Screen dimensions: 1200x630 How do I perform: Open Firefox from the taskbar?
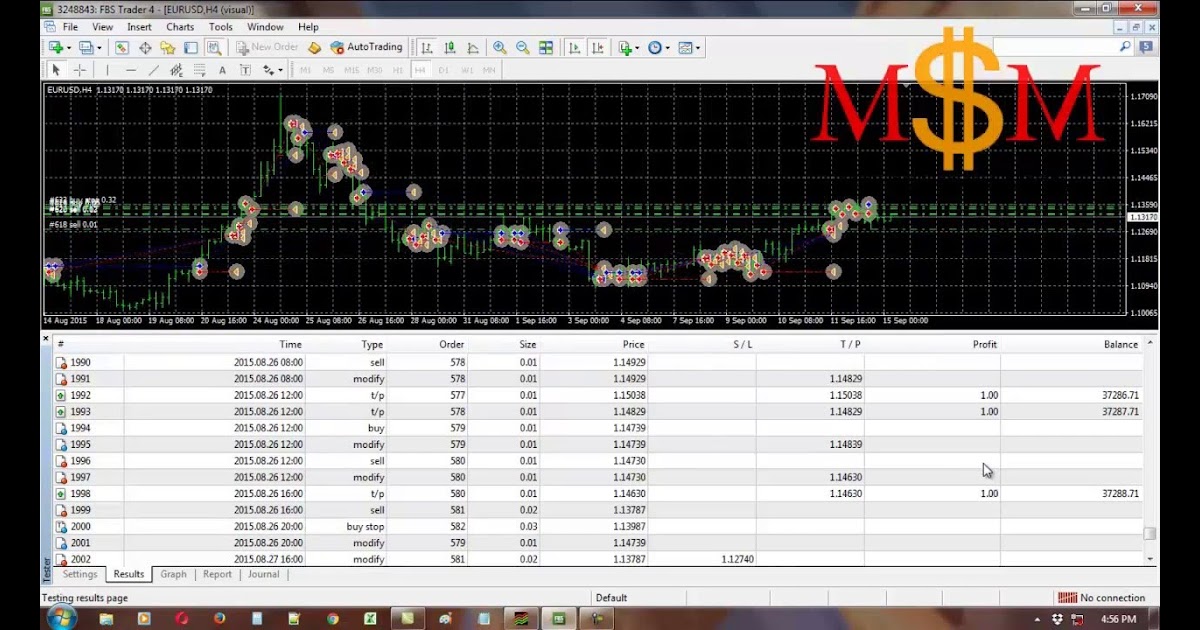click(218, 619)
